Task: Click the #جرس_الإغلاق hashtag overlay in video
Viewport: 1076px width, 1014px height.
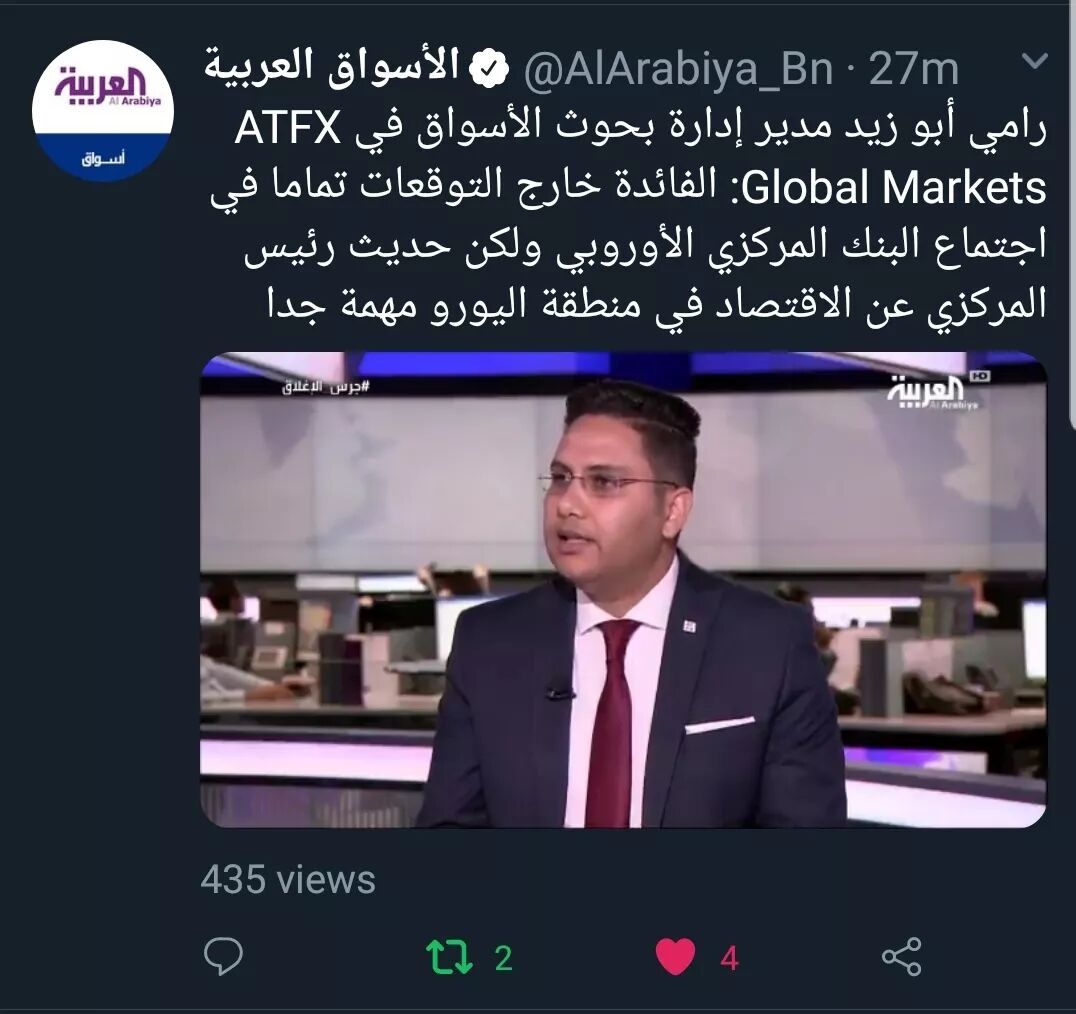Action: click(326, 387)
